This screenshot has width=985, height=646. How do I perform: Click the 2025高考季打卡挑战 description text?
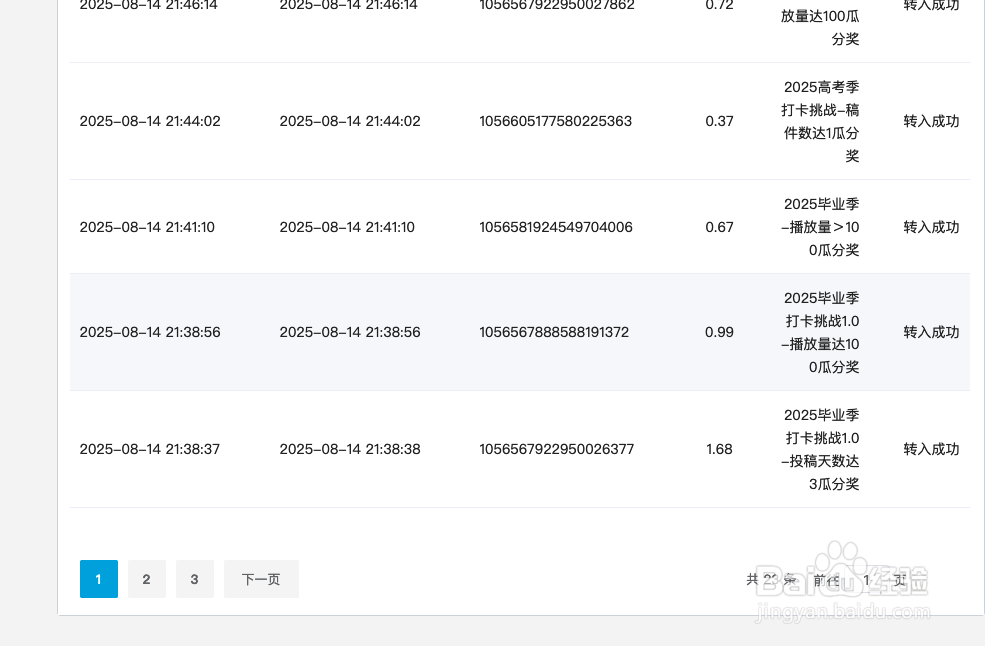coord(820,121)
